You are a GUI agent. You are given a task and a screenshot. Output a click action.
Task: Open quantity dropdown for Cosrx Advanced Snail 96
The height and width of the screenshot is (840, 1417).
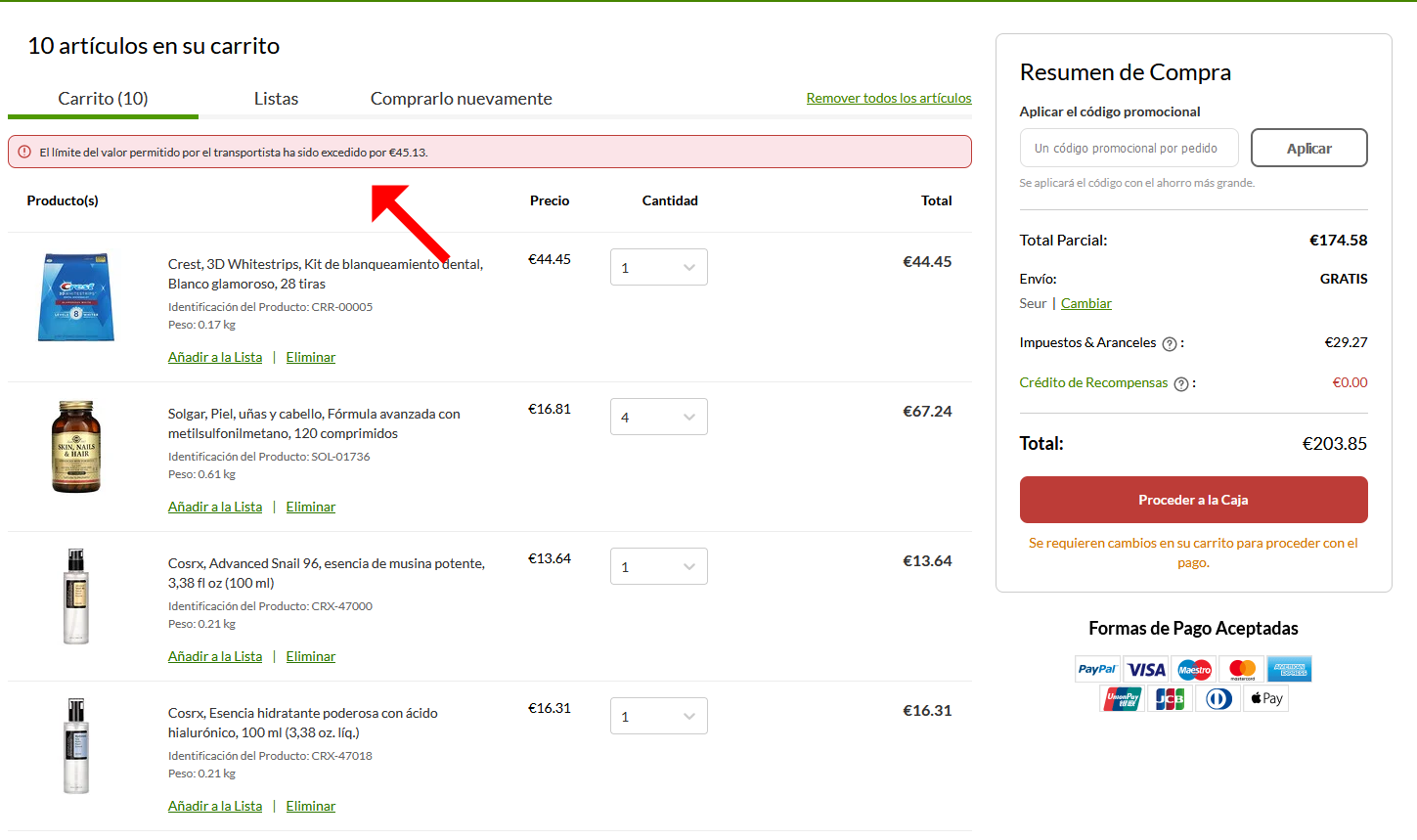click(x=659, y=566)
